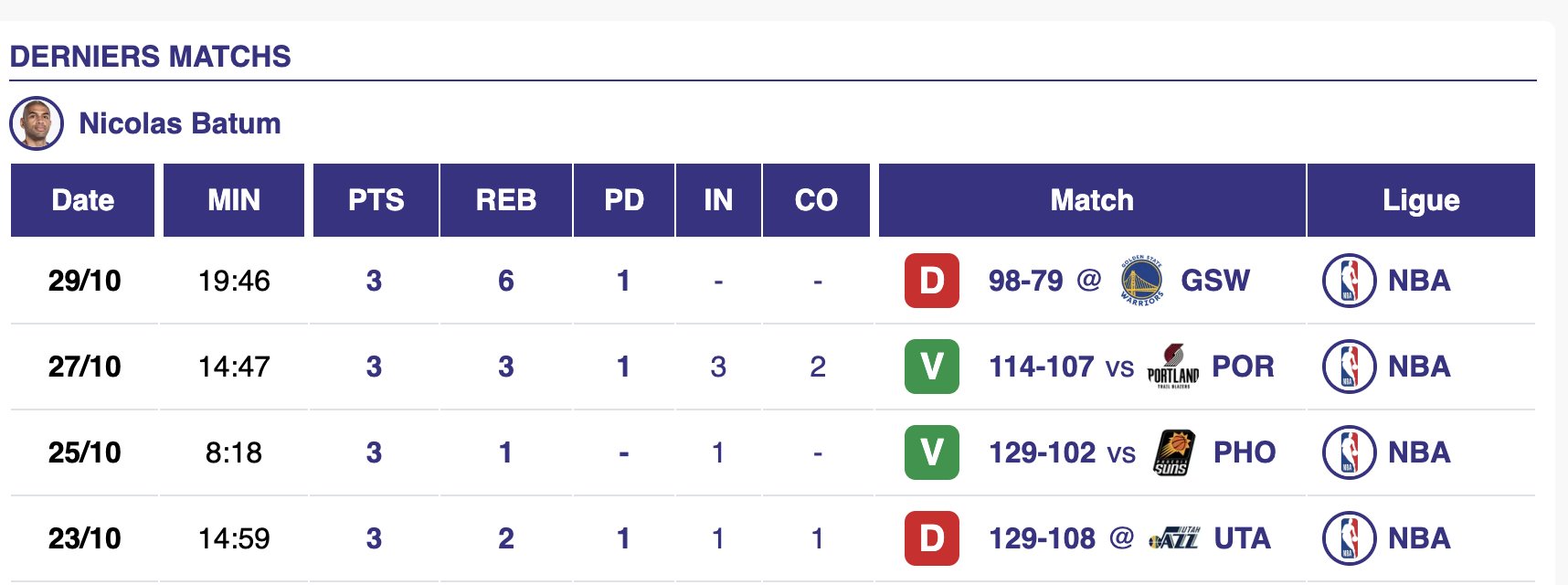This screenshot has height=585, width=1568.
Task: Open the Nicolas Batum player name link
Action: click(180, 123)
